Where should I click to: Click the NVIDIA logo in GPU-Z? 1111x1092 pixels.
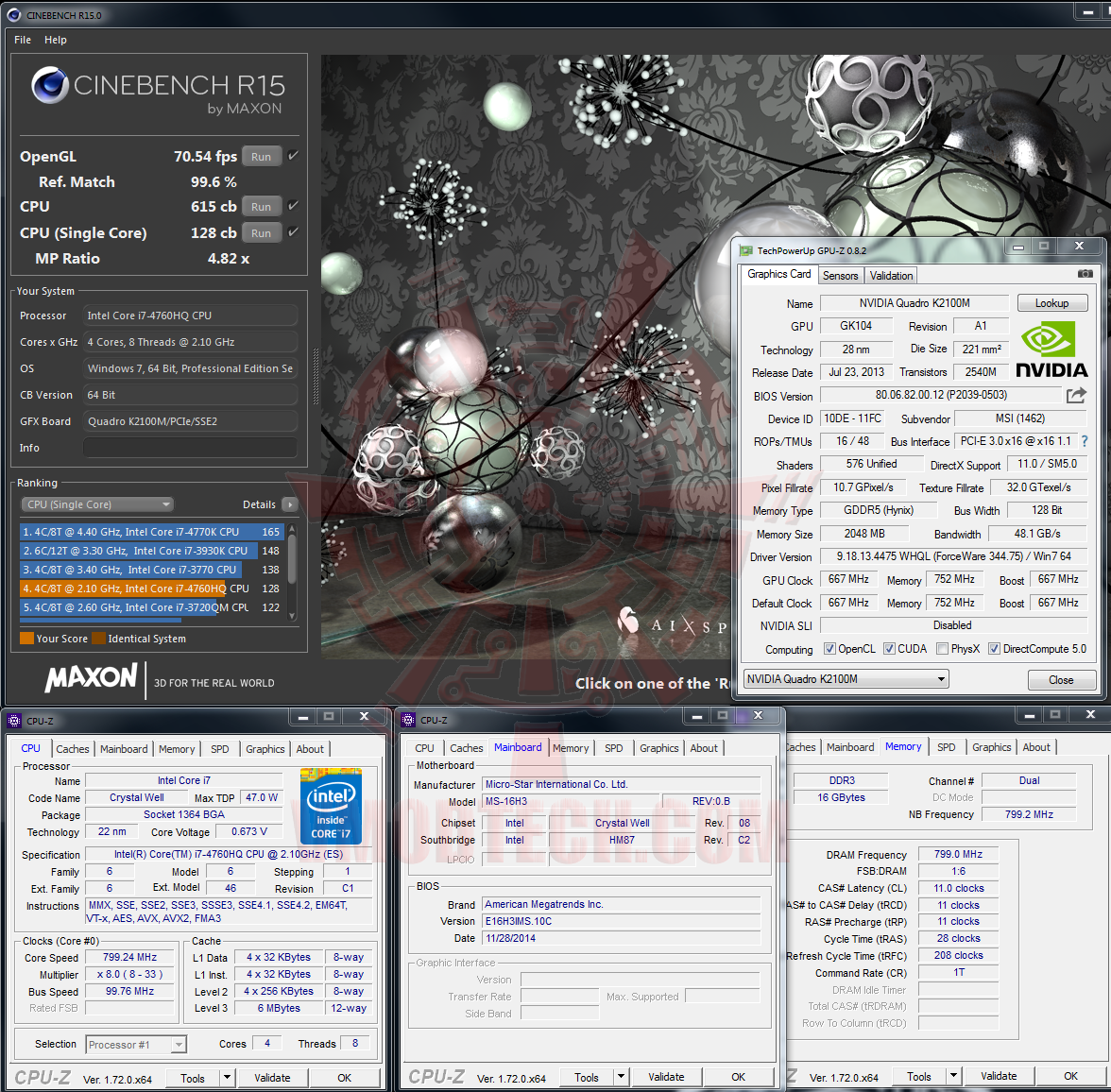[x=1051, y=350]
